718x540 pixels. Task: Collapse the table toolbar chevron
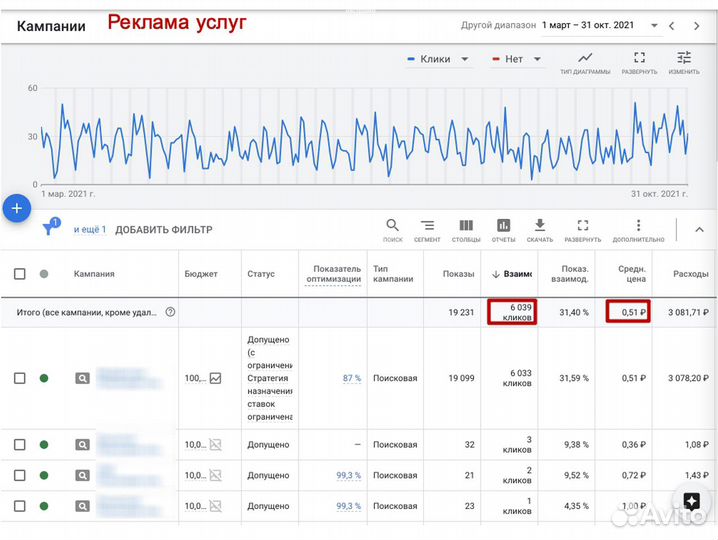tap(699, 229)
